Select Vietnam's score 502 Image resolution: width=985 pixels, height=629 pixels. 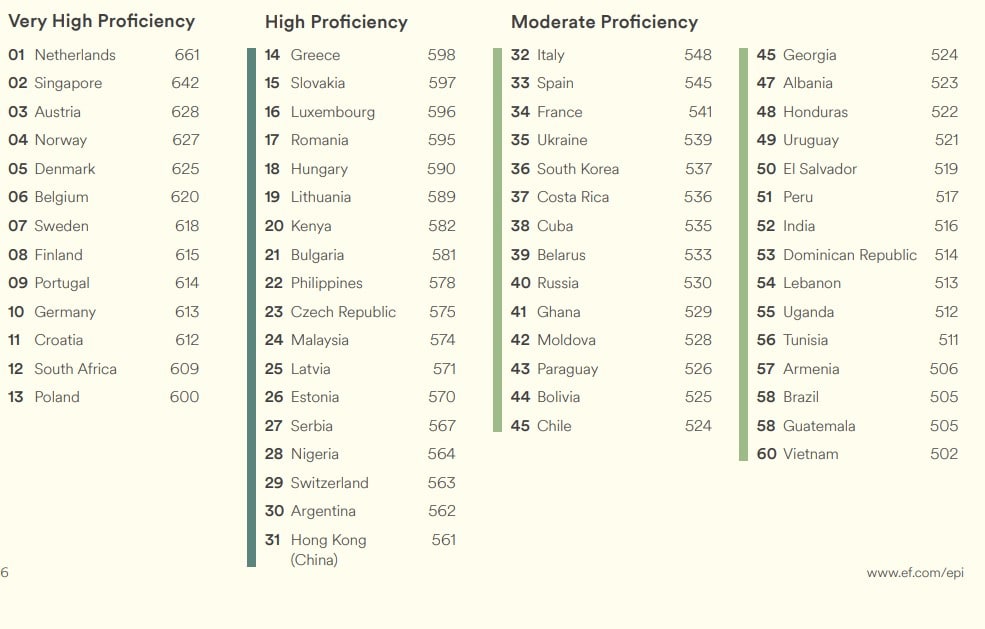pos(944,454)
